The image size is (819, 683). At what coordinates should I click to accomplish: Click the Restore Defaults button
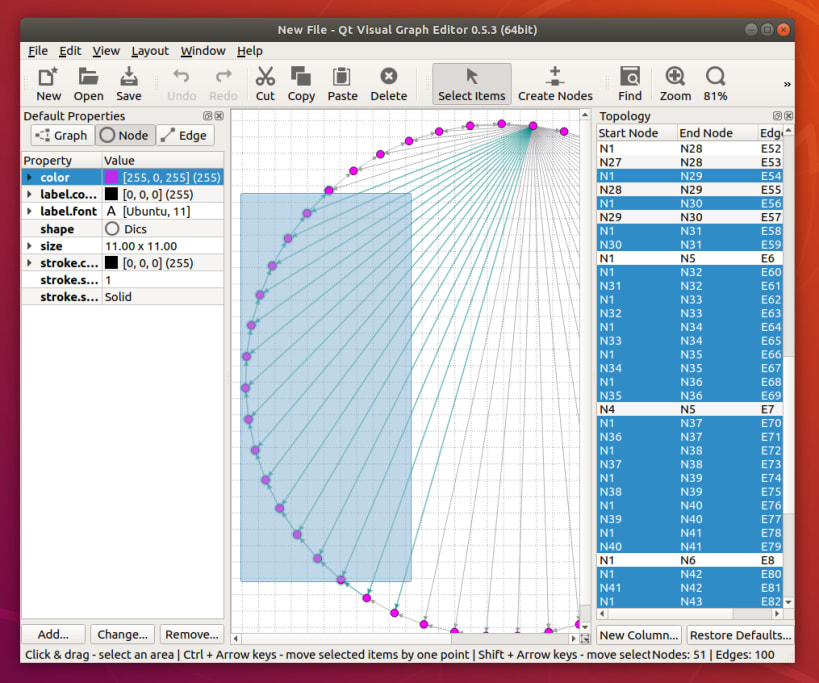tap(740, 635)
